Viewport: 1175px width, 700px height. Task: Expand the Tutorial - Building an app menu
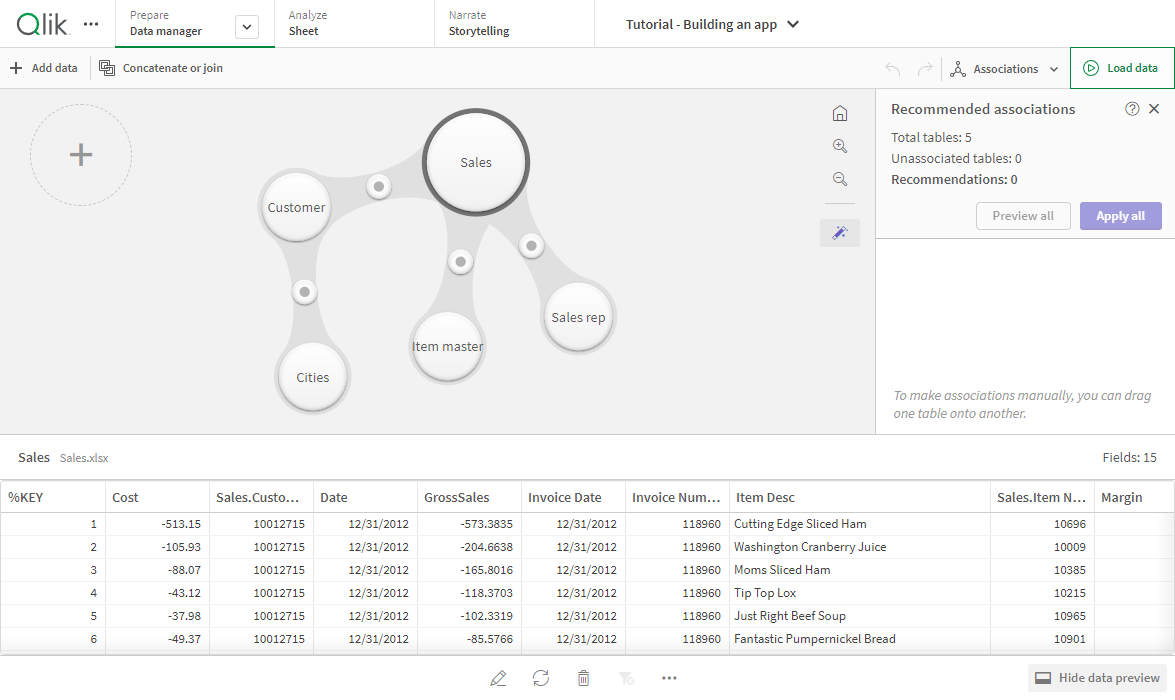point(793,25)
